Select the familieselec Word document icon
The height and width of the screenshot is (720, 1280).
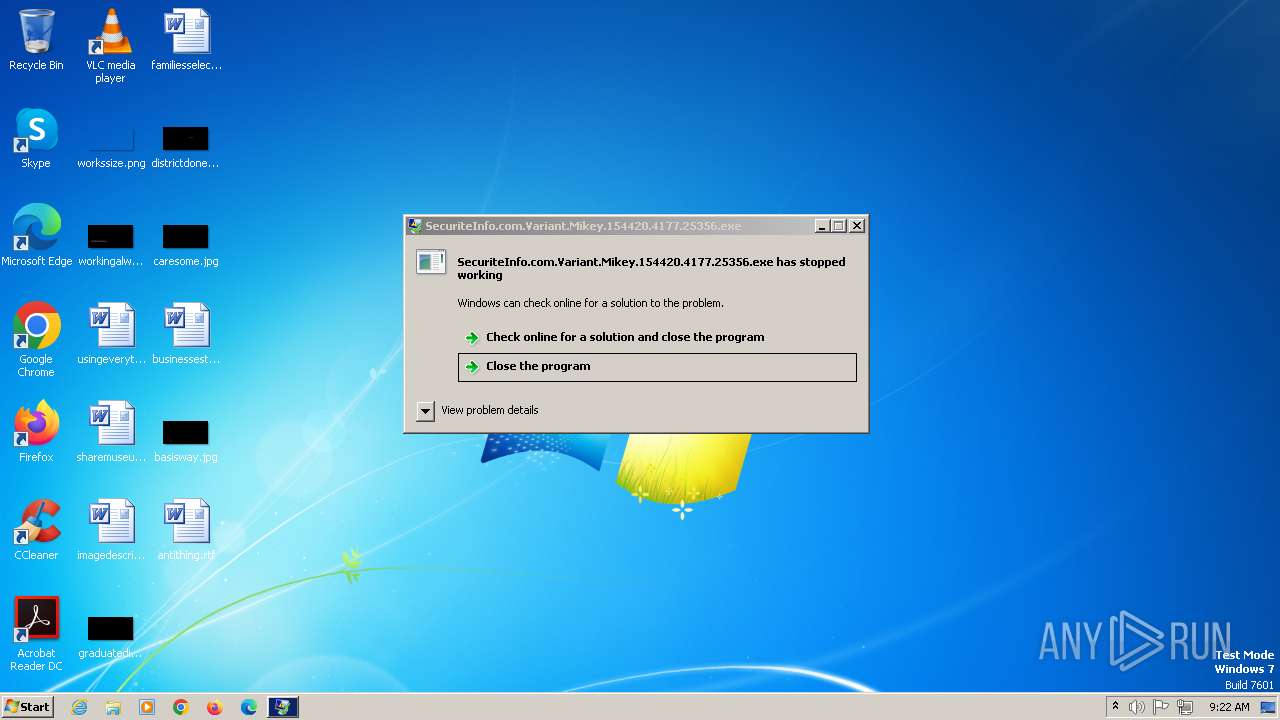186,40
